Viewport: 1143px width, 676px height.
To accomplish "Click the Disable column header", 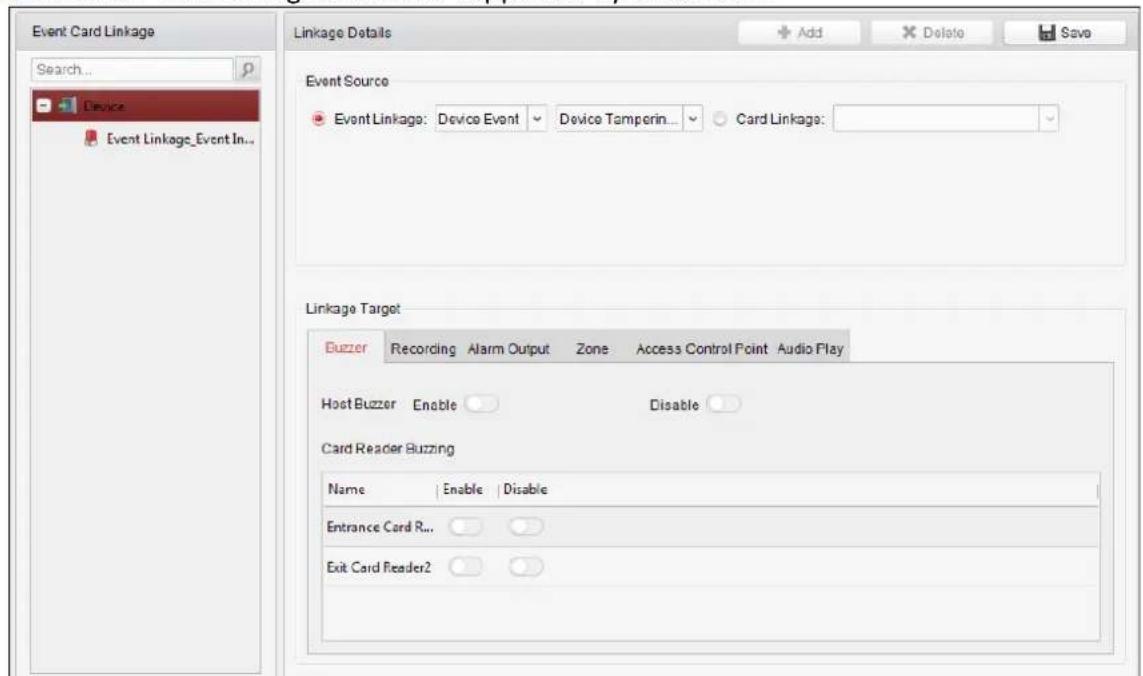I will point(525,489).
